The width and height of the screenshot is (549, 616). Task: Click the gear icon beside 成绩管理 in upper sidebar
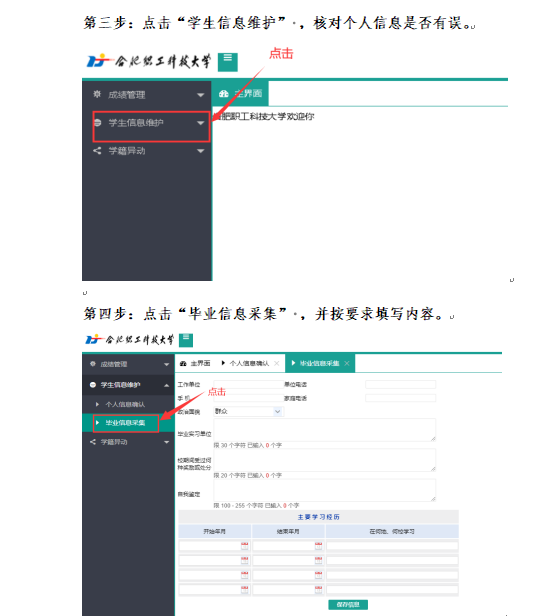click(x=97, y=94)
